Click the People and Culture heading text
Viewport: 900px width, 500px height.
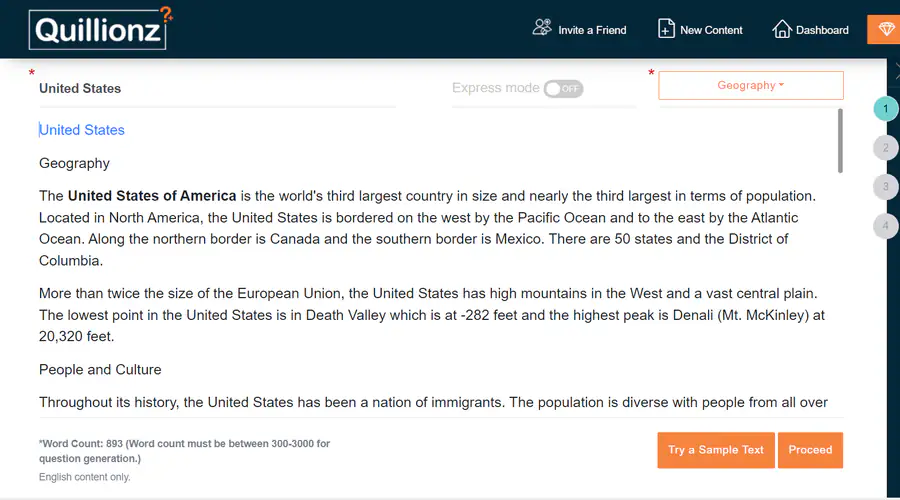pos(100,370)
